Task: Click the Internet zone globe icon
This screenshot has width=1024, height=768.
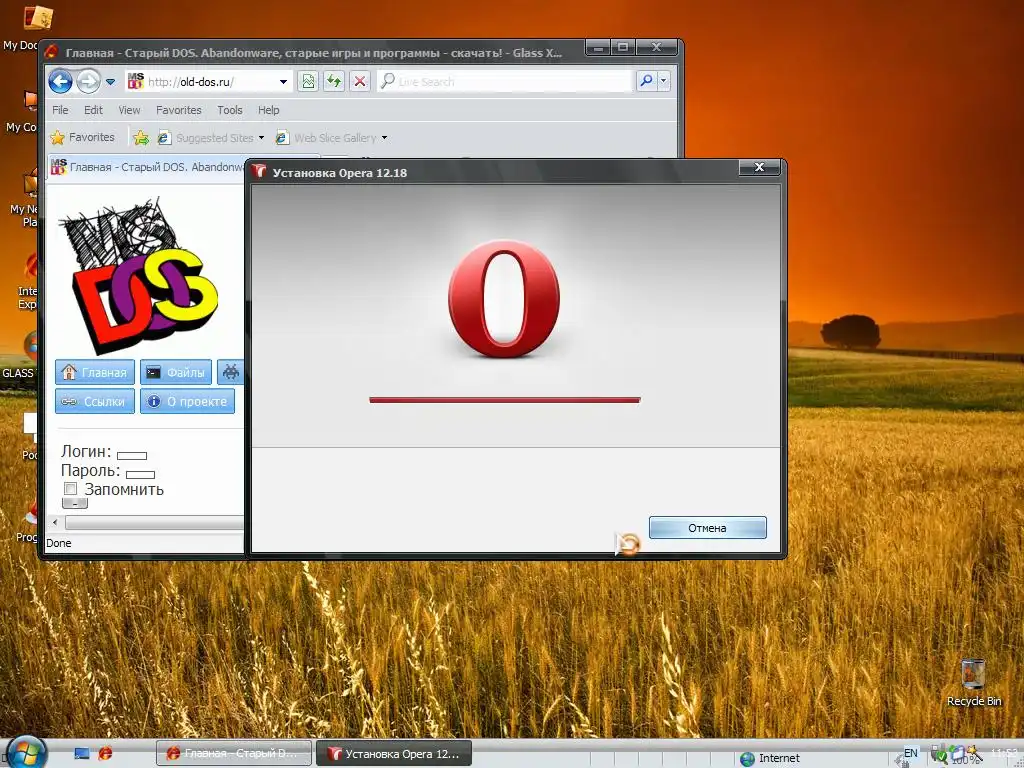Action: [747, 758]
